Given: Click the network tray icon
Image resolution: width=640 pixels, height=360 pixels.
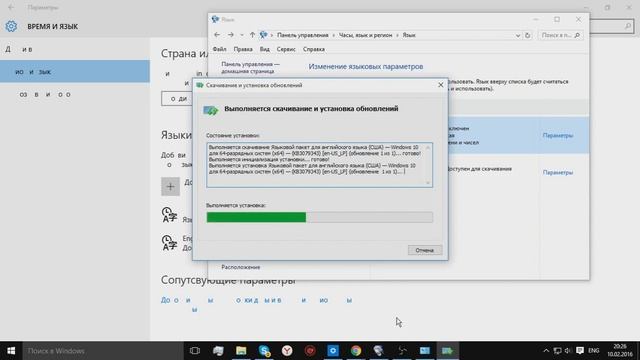Looking at the screenshot, I should (558, 351).
